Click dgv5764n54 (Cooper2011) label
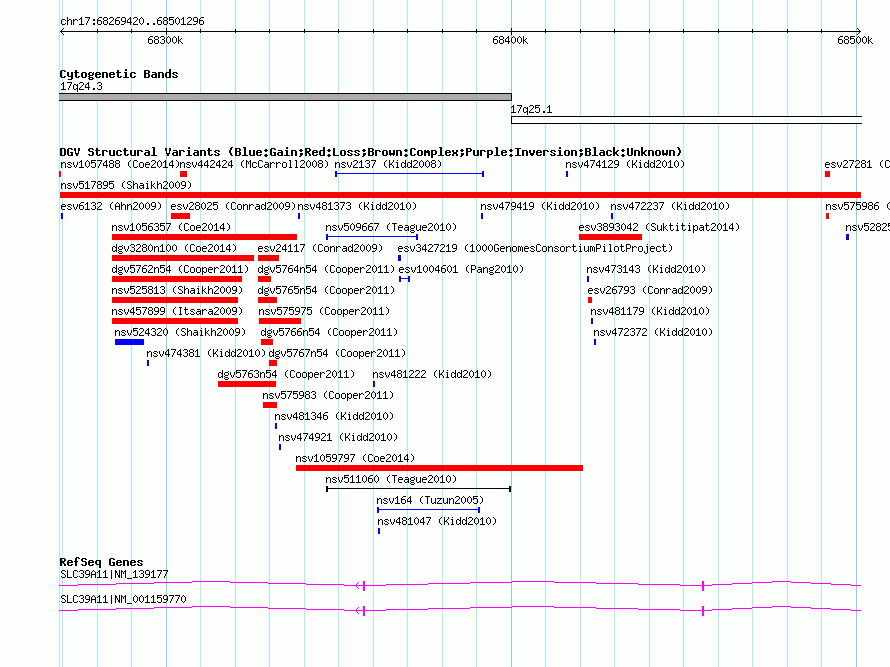The width and height of the screenshot is (890, 667). click(326, 269)
